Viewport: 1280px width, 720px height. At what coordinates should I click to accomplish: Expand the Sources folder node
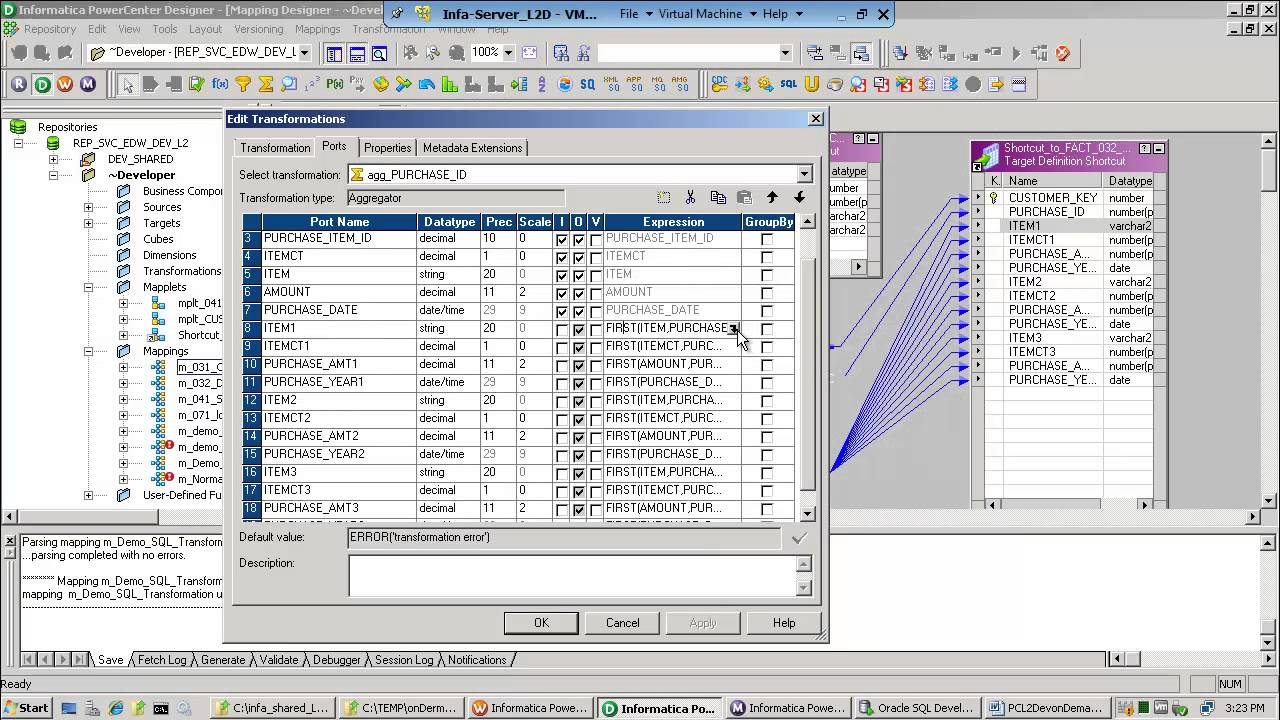point(88,207)
